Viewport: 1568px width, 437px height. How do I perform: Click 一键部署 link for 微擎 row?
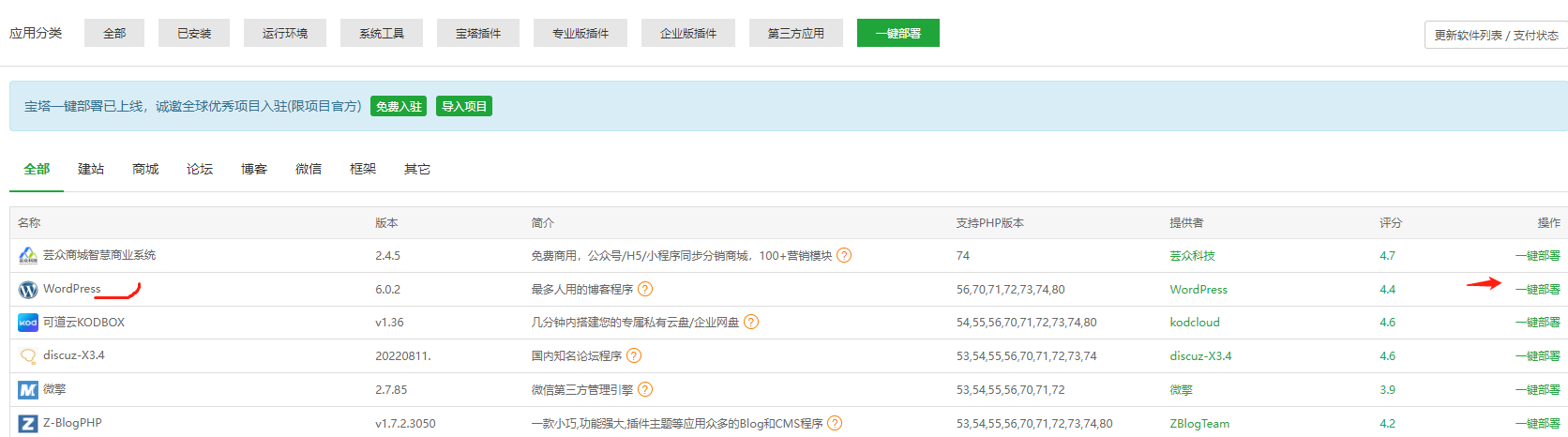click(1538, 389)
